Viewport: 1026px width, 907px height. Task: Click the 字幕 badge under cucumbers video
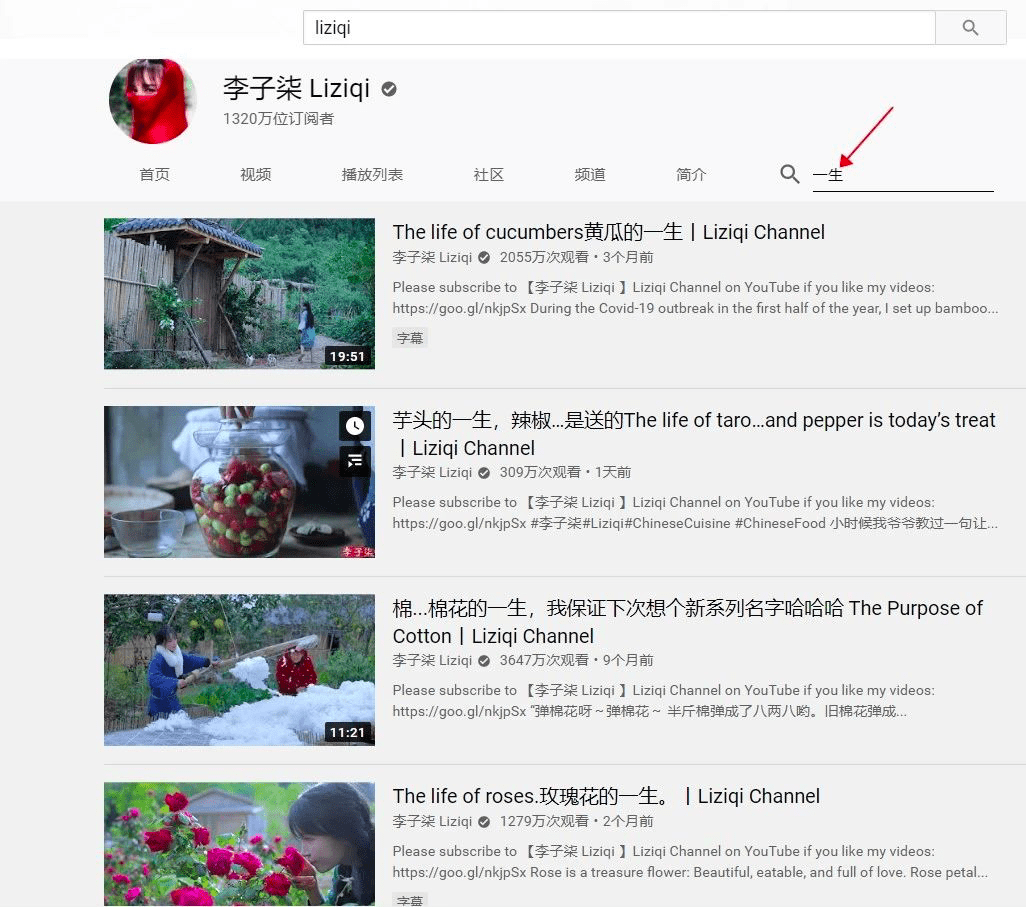click(x=410, y=338)
